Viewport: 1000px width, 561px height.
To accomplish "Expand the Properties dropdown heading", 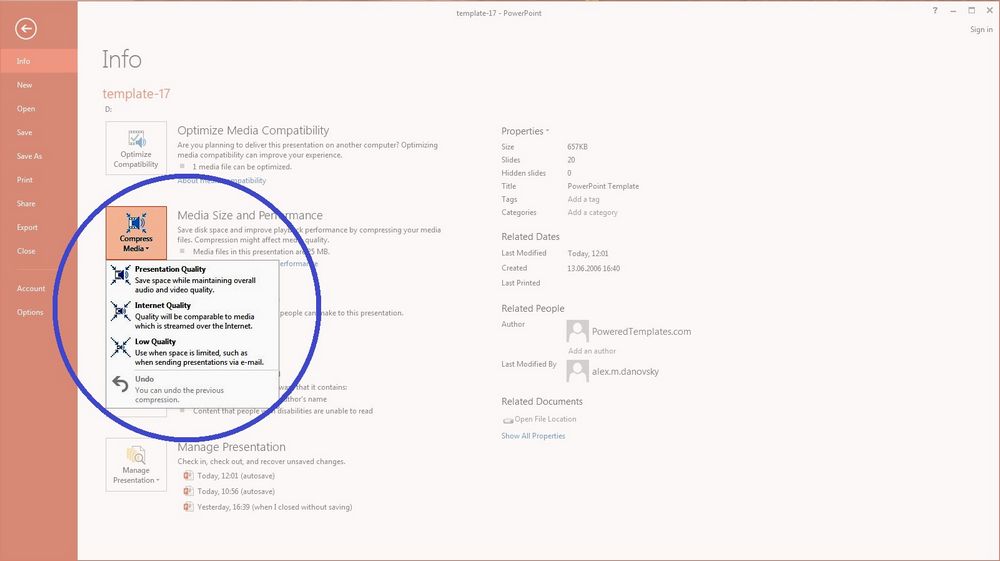I will [x=525, y=131].
